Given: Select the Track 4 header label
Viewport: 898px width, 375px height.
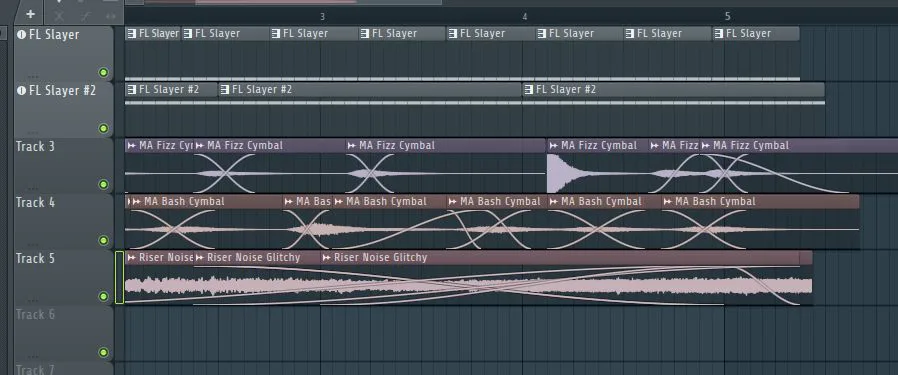Looking at the screenshot, I should point(36,203).
